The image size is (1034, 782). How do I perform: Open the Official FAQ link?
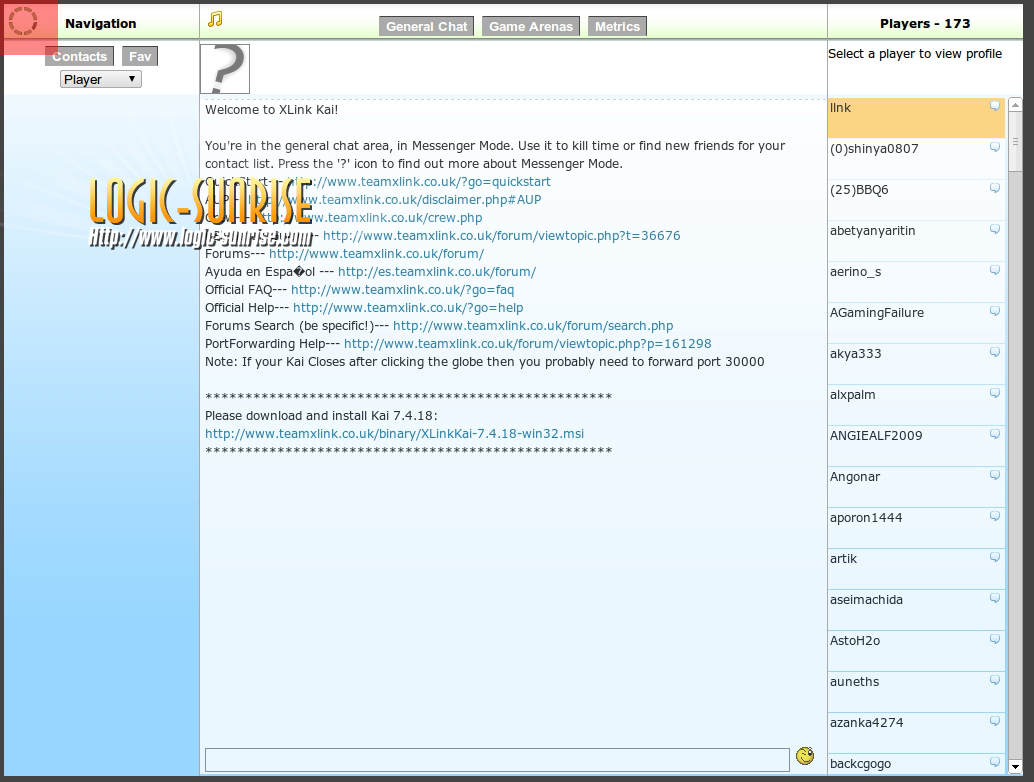tap(402, 289)
